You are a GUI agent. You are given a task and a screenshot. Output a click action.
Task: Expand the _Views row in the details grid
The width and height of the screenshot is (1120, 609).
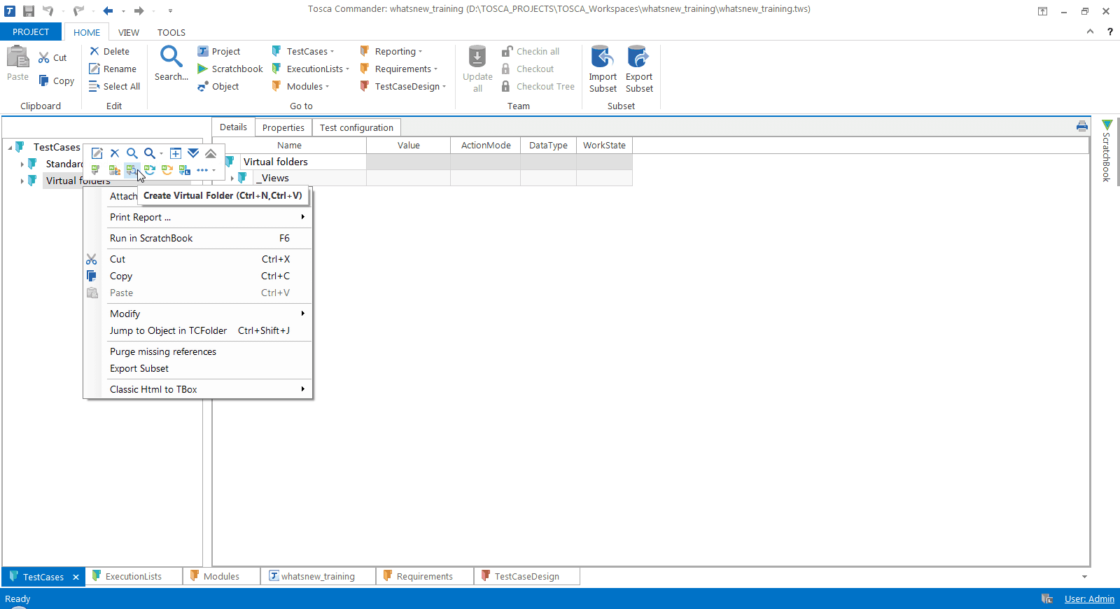[x=232, y=178]
